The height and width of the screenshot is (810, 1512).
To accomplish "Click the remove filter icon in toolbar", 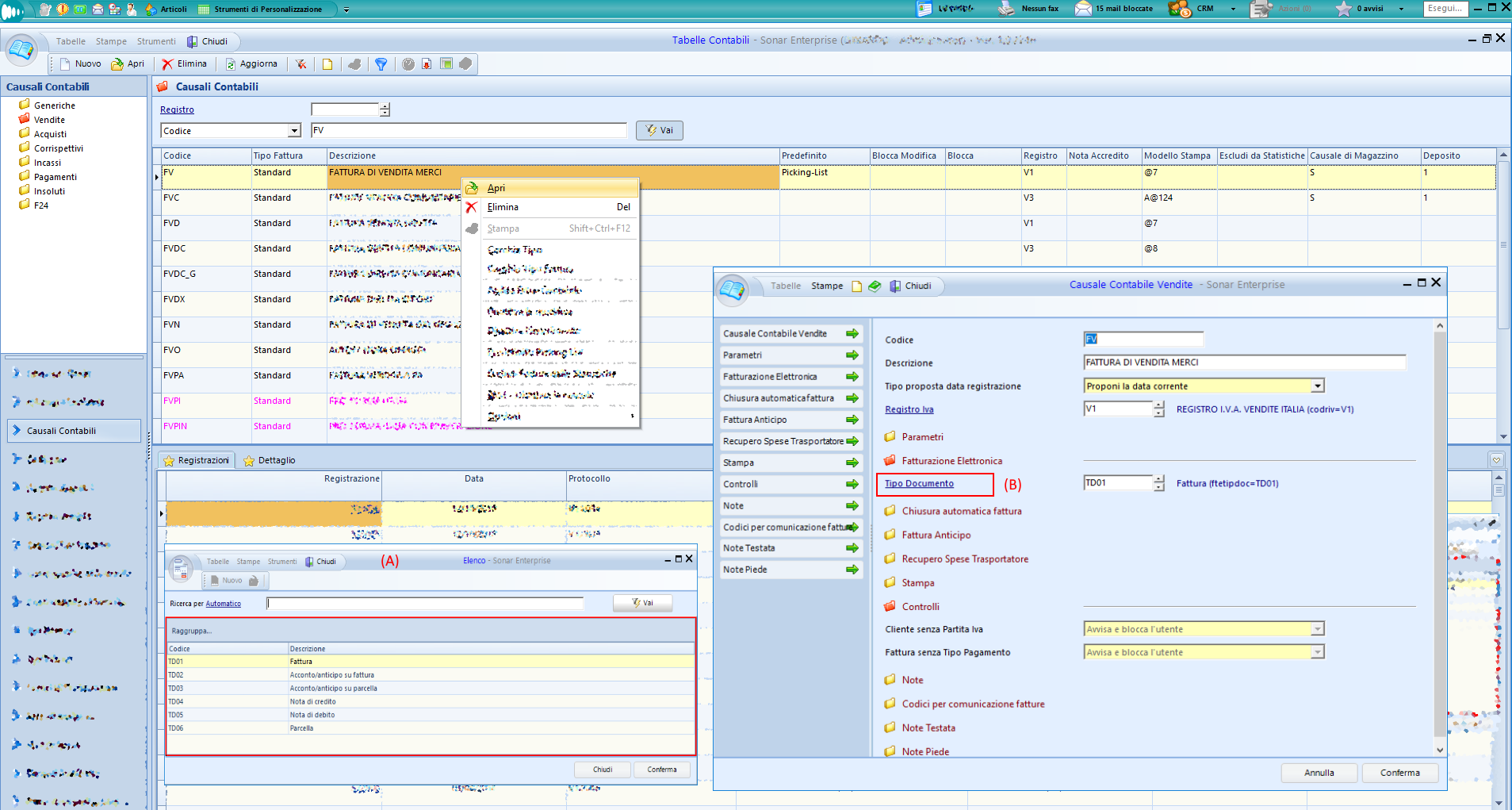I will (x=301, y=64).
